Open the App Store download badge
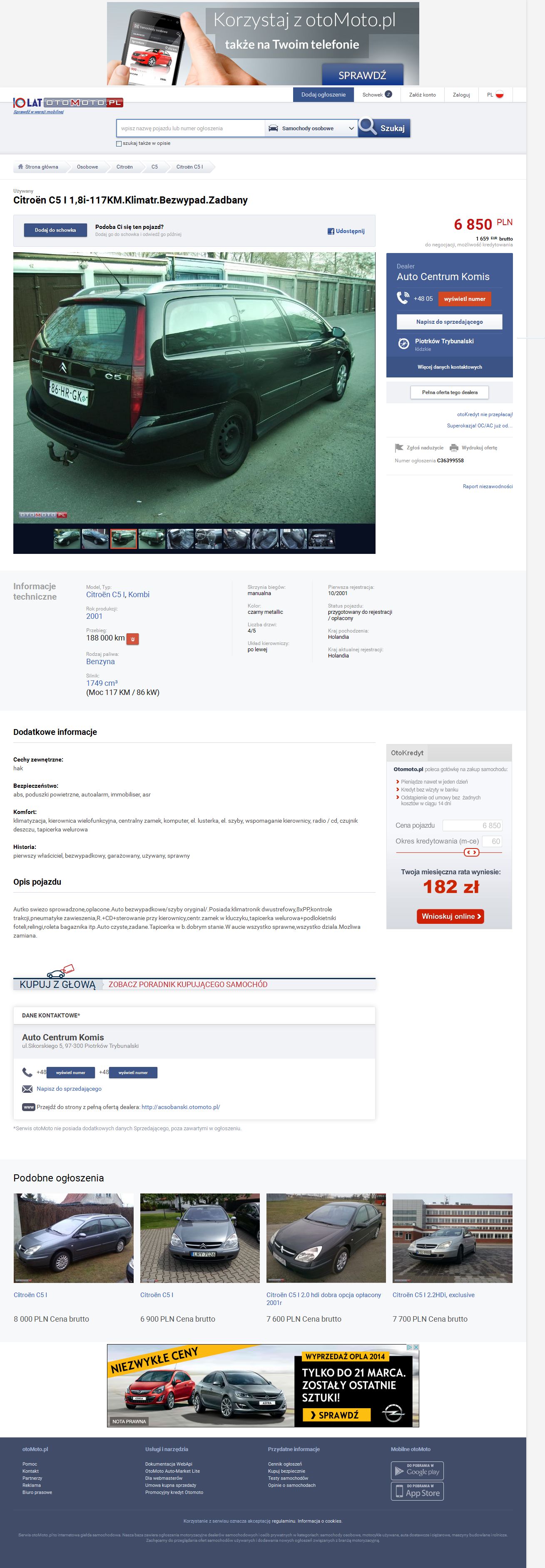545x1568 pixels. (x=417, y=1491)
